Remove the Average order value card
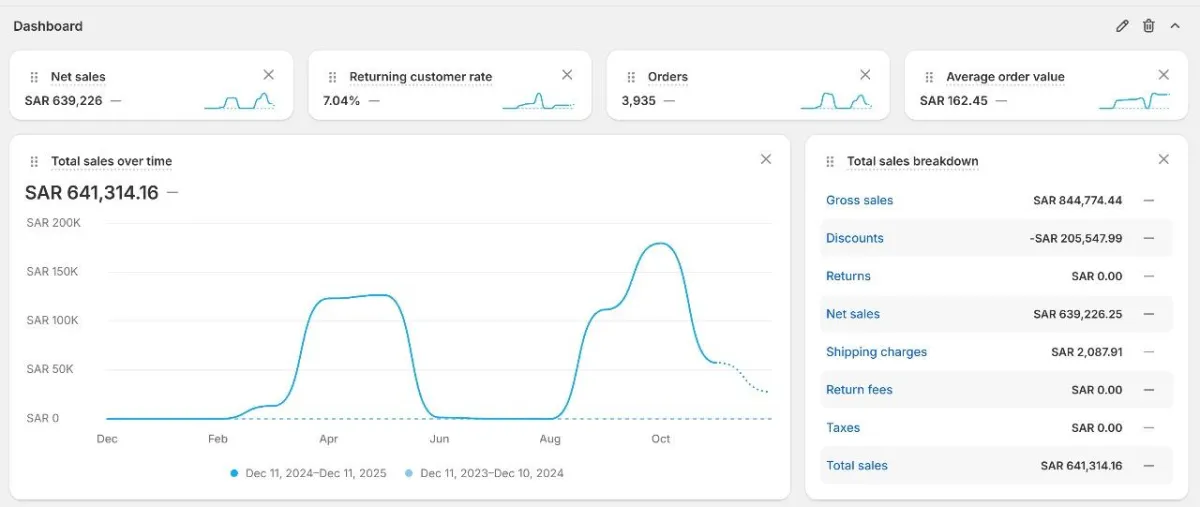 tap(1163, 75)
